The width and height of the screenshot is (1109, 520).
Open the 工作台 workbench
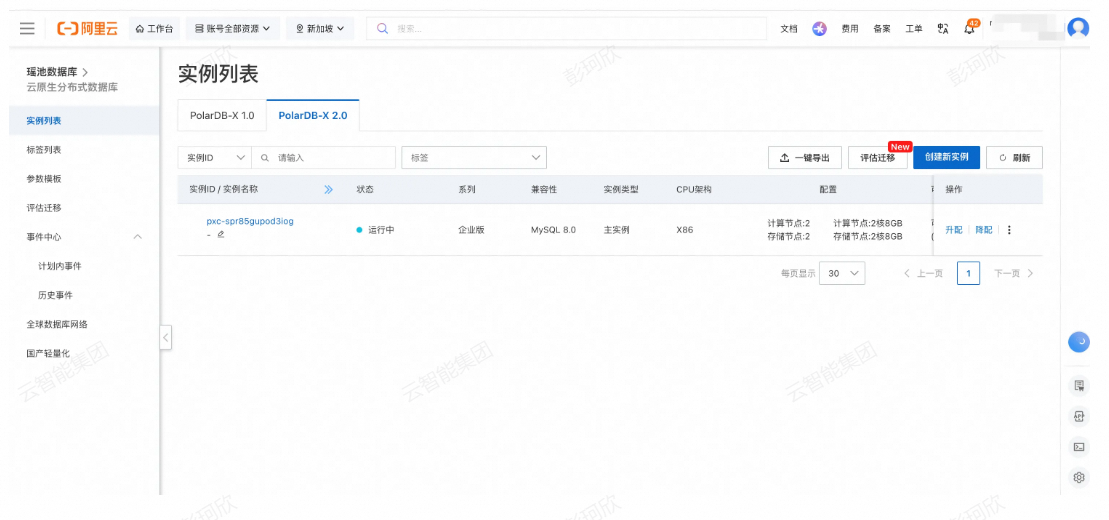click(154, 28)
